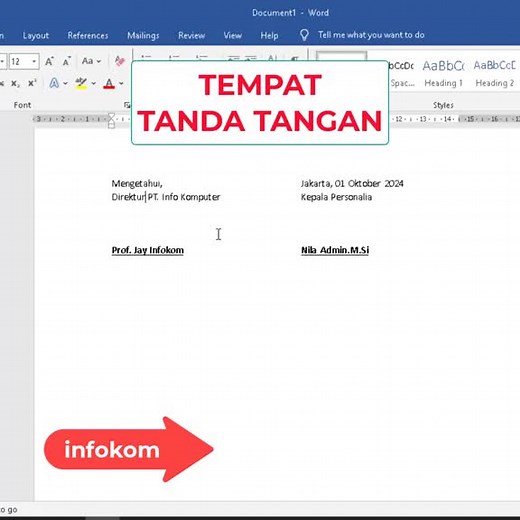Click the Decrease Font Size icon
Screen dimensions: 520x520
point(67,61)
